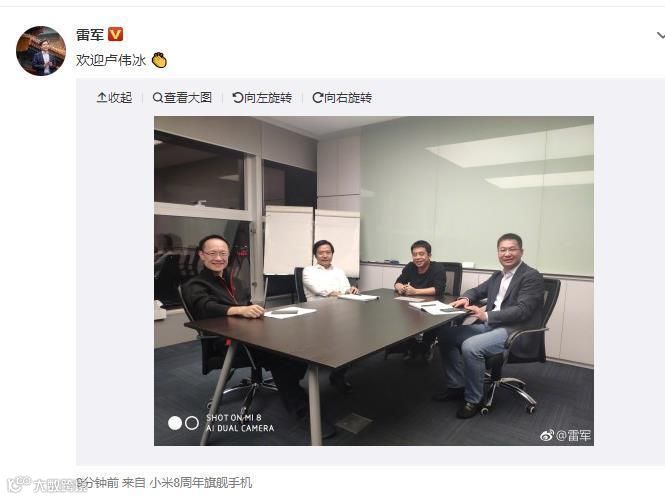This screenshot has width=665, height=499.
Task: Expand the post options chevron
Action: coord(660,35)
